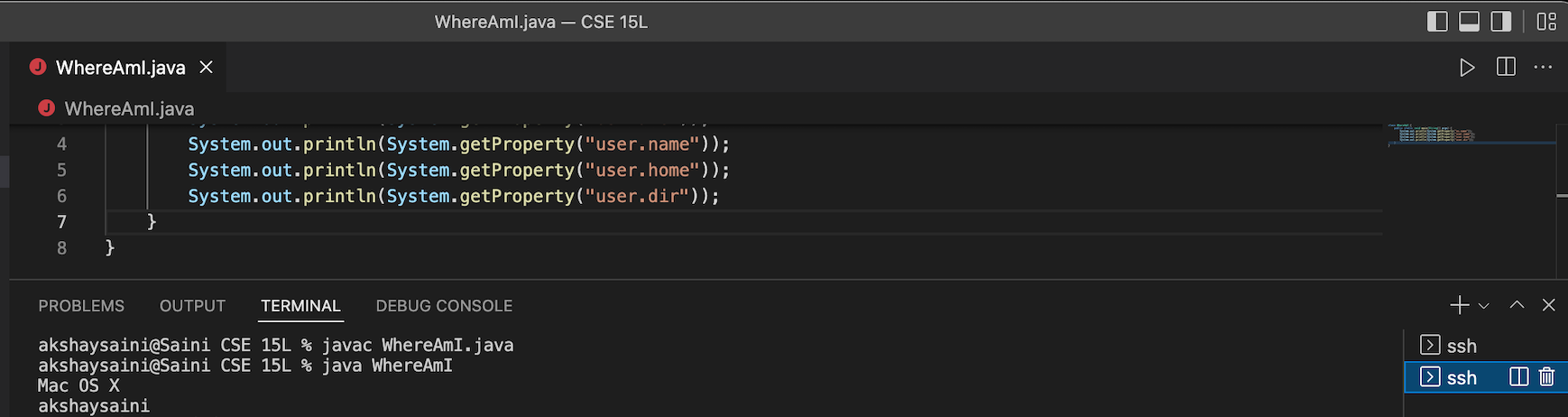Click terminal icon of first ssh entry
Viewport: 1568px width, 417px height.
(1430, 345)
